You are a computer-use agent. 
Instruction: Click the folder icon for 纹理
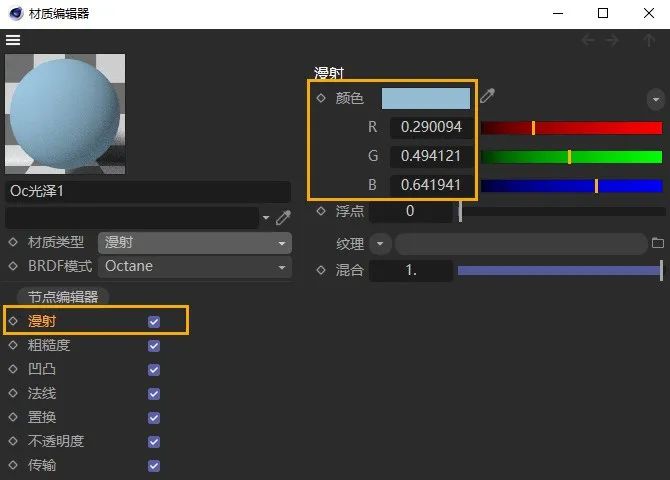coord(658,243)
